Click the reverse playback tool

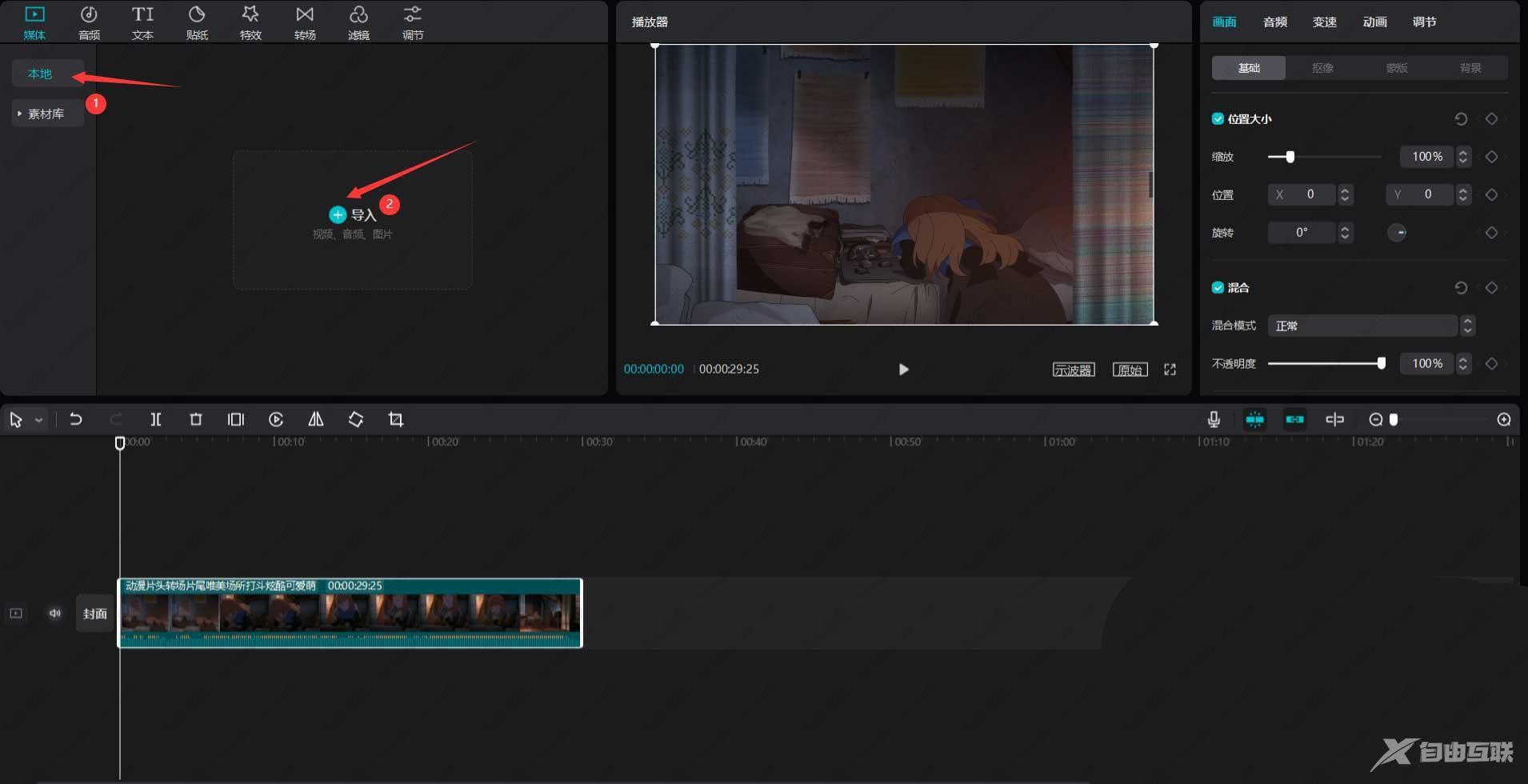click(276, 419)
